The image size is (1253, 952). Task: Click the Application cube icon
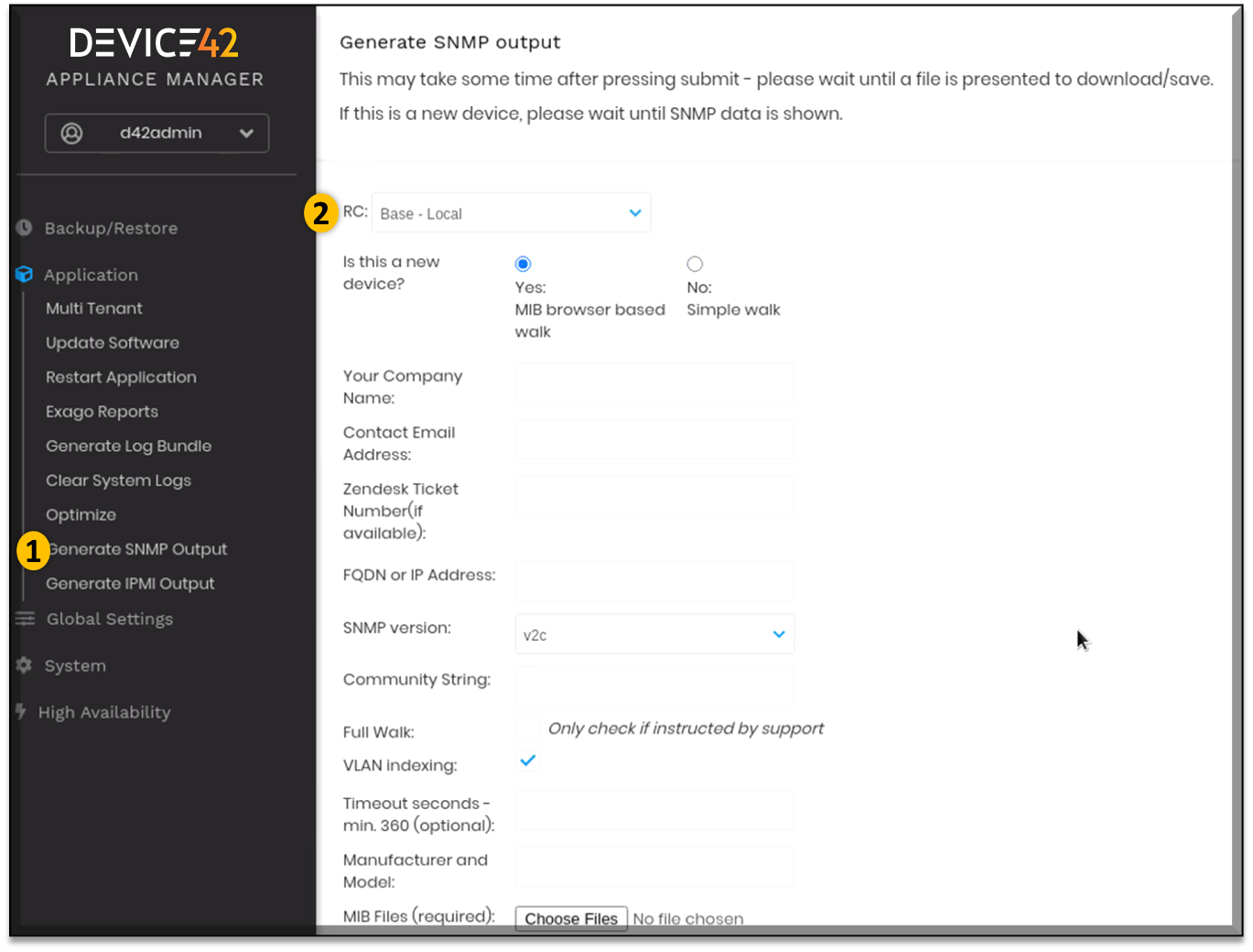[23, 274]
